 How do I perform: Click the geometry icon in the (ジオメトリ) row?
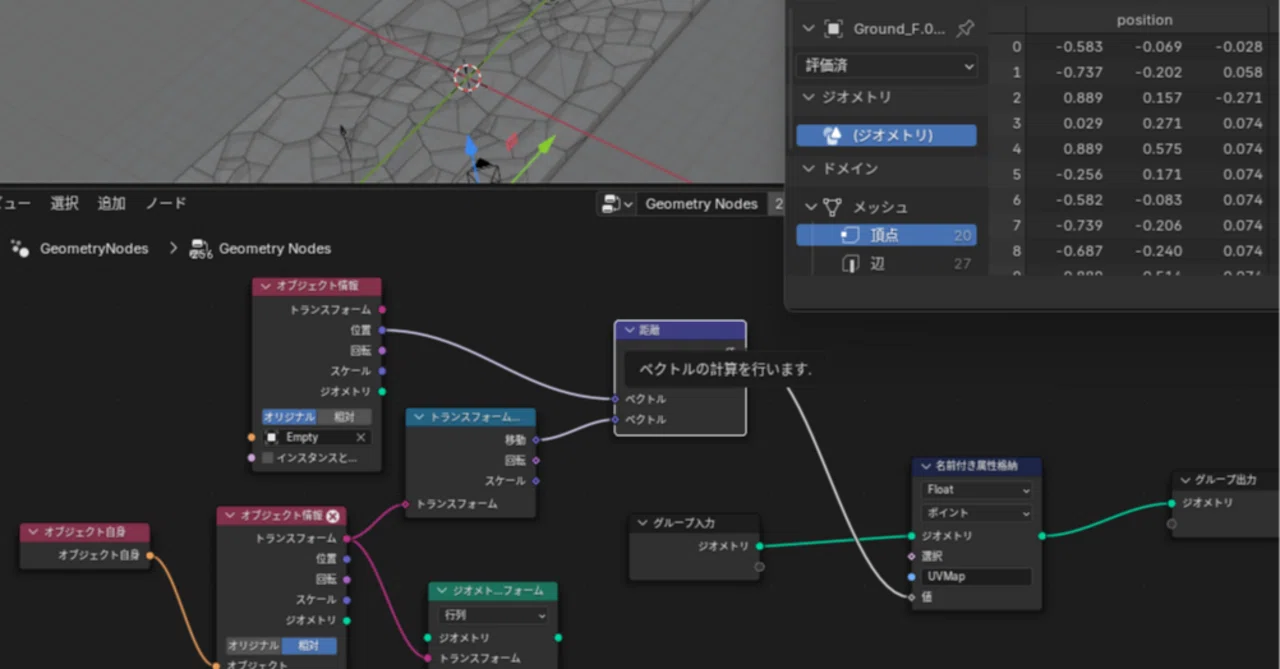(832, 135)
